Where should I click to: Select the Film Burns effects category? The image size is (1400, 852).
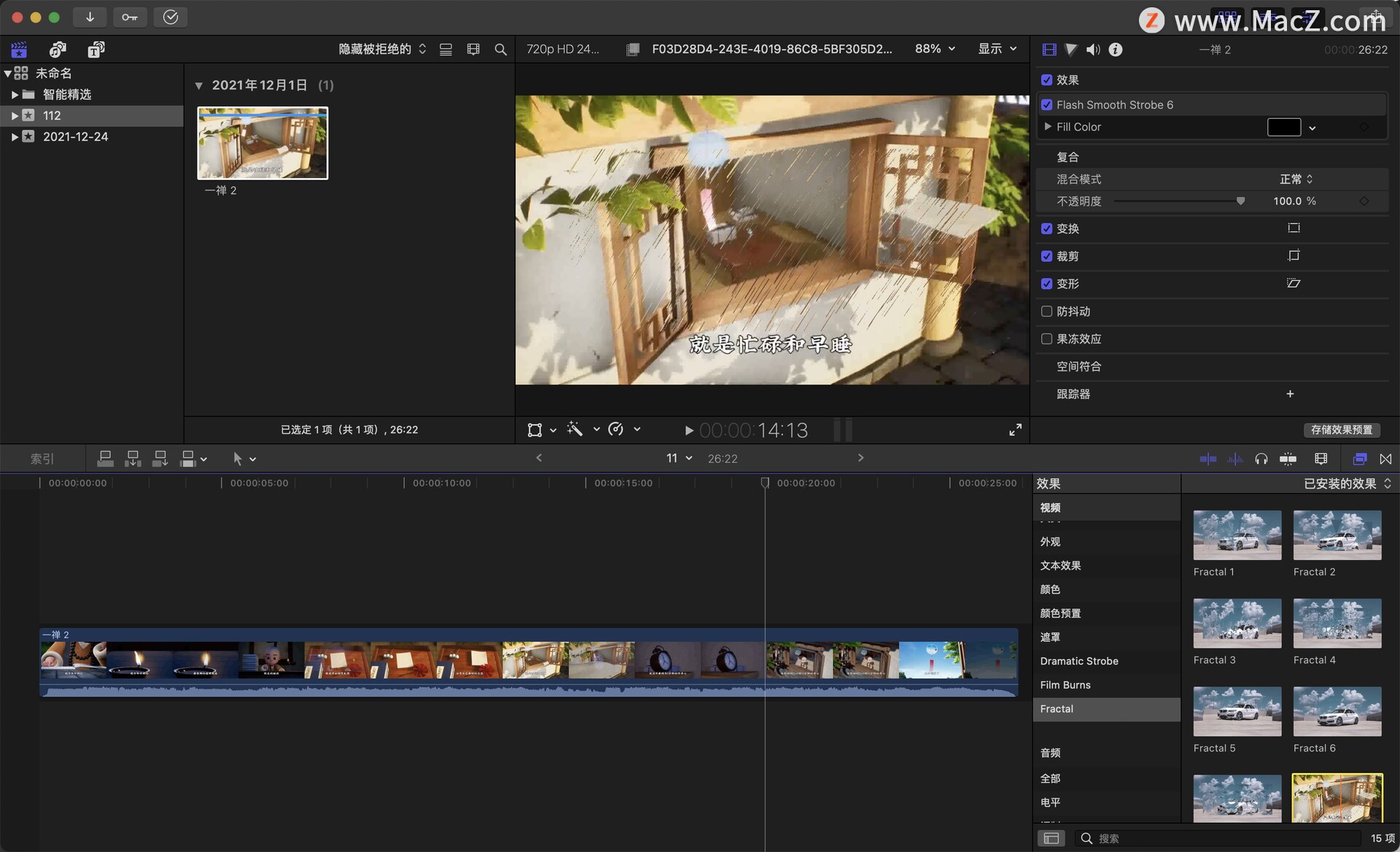(x=1065, y=685)
